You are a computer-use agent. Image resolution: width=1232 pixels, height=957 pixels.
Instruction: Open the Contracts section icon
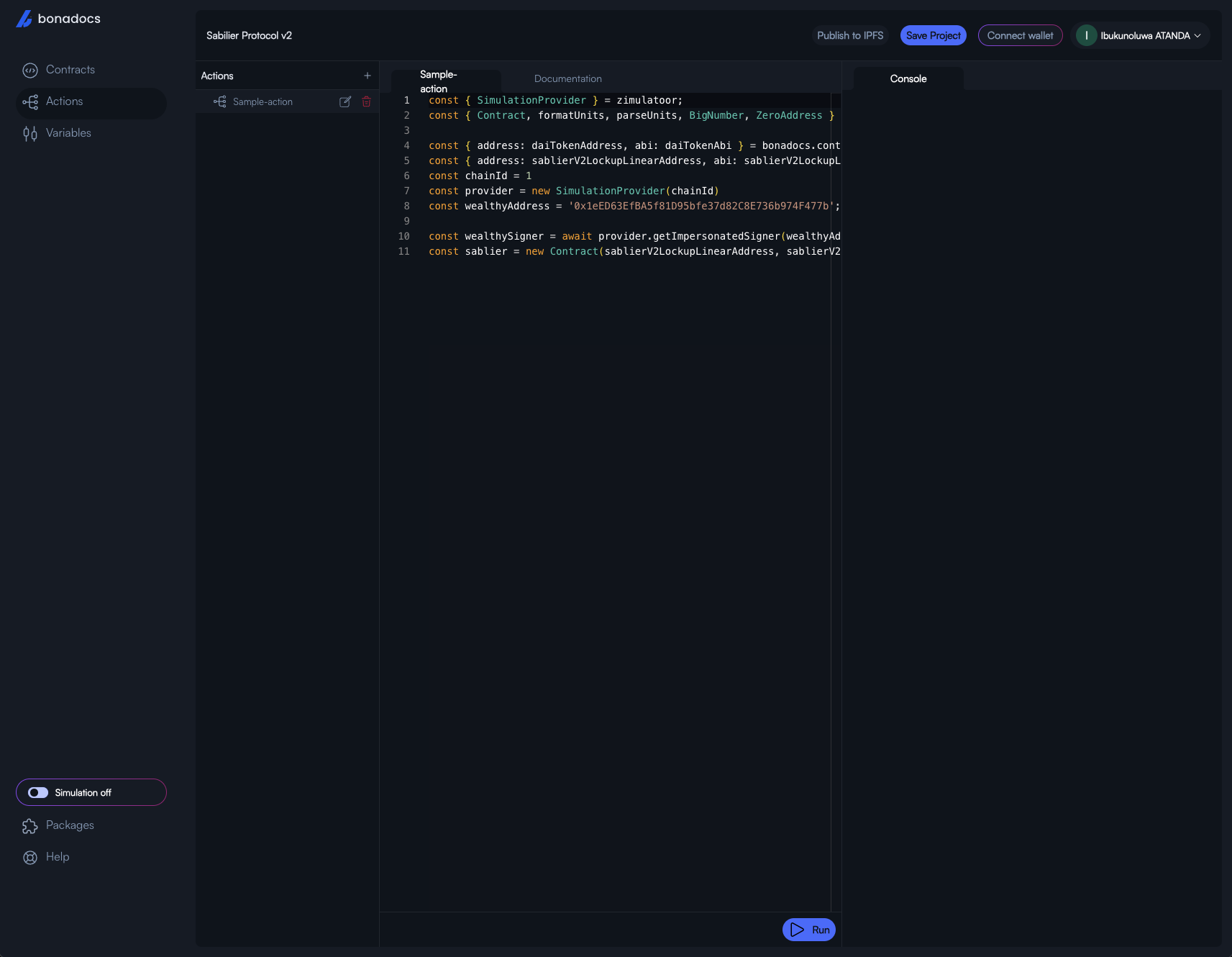coord(30,70)
